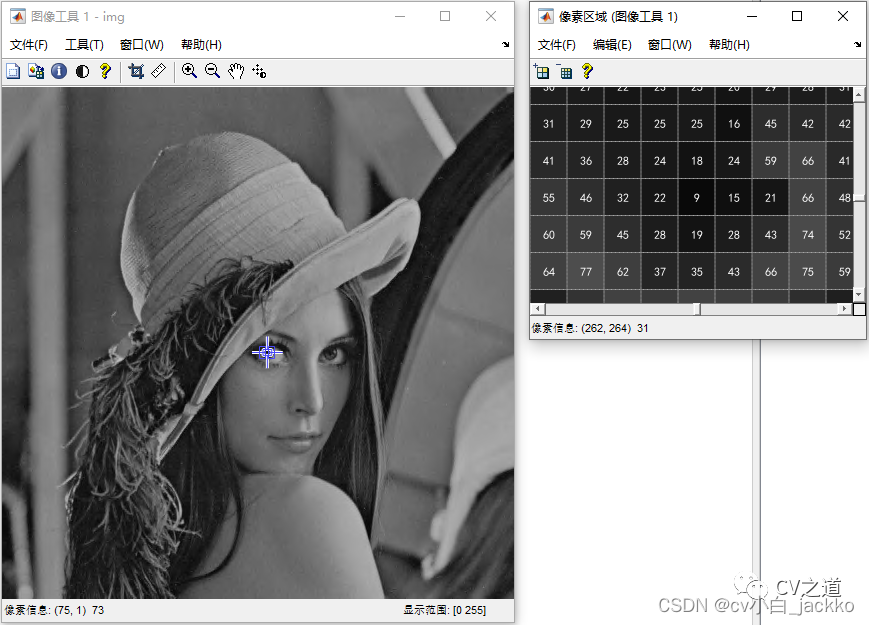
Task: Zoom in the Pixel Region grid (plus icon)
Action: click(x=541, y=71)
